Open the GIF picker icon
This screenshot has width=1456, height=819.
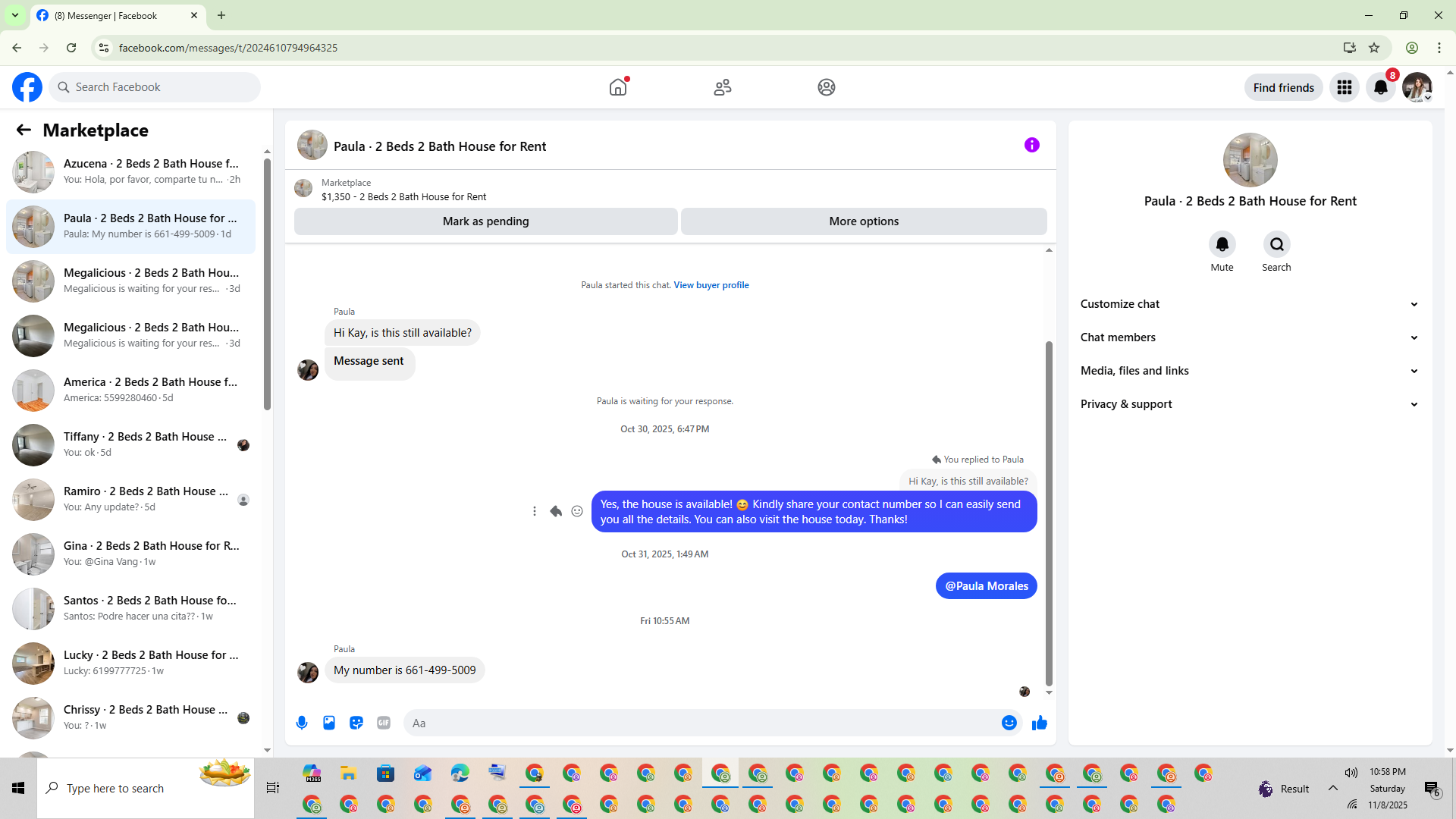coord(384,723)
